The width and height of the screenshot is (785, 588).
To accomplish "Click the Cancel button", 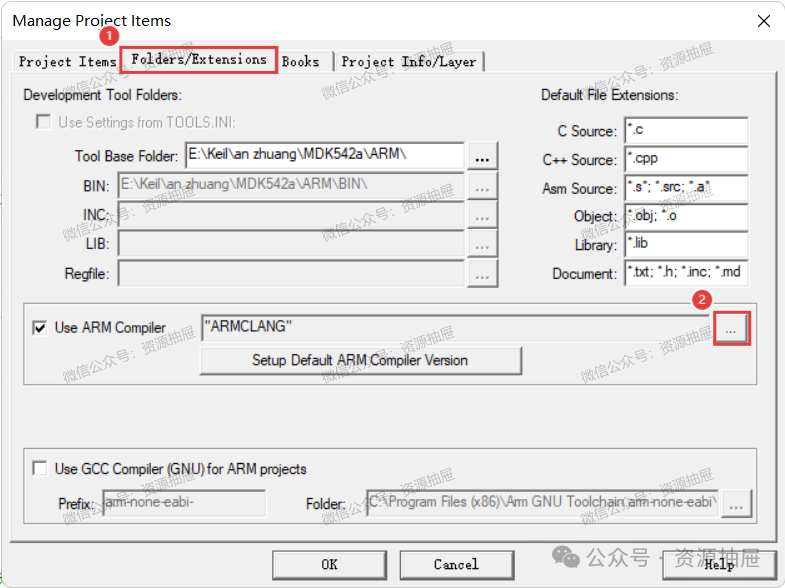I will click(x=456, y=565).
